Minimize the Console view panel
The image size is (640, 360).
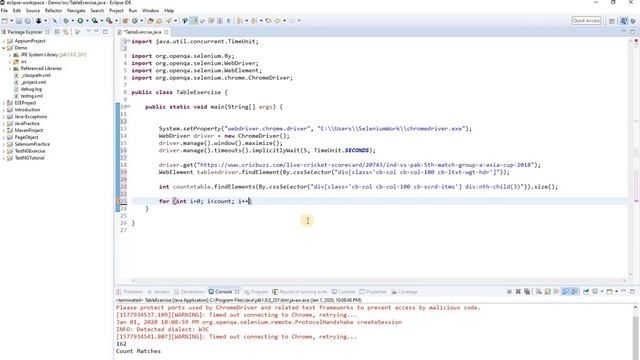[623, 291]
